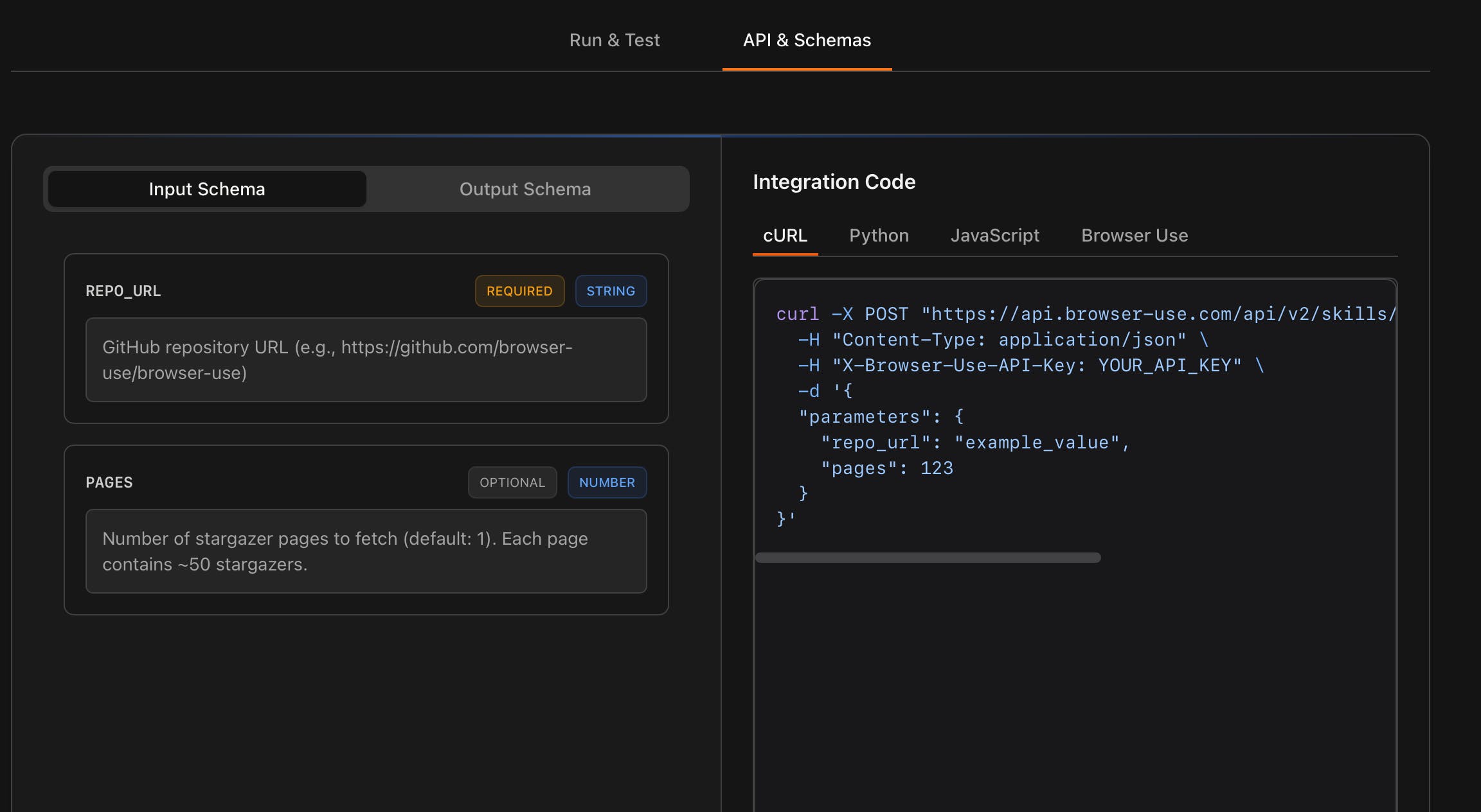Viewport: 1481px width, 812px height.
Task: Select the Input Schema toggle
Action: click(x=207, y=189)
